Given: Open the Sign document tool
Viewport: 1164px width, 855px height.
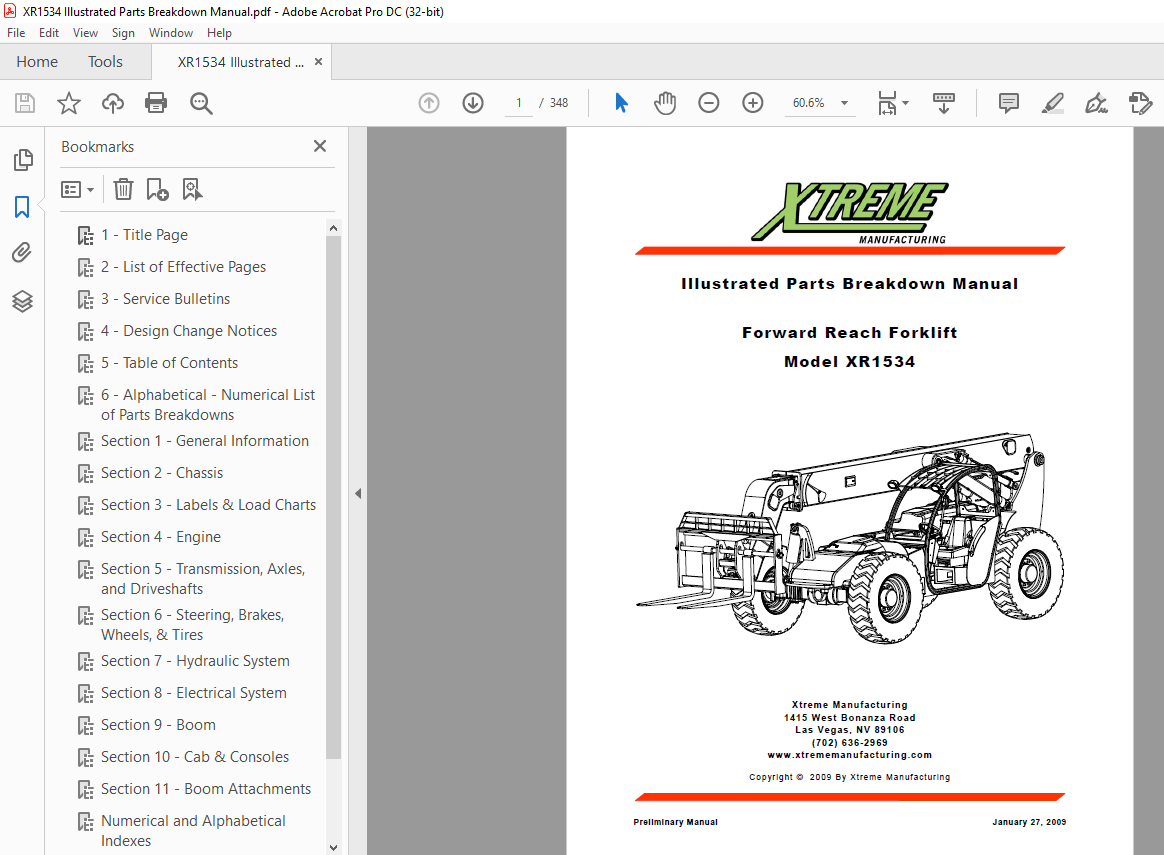Looking at the screenshot, I should coord(1096,102).
